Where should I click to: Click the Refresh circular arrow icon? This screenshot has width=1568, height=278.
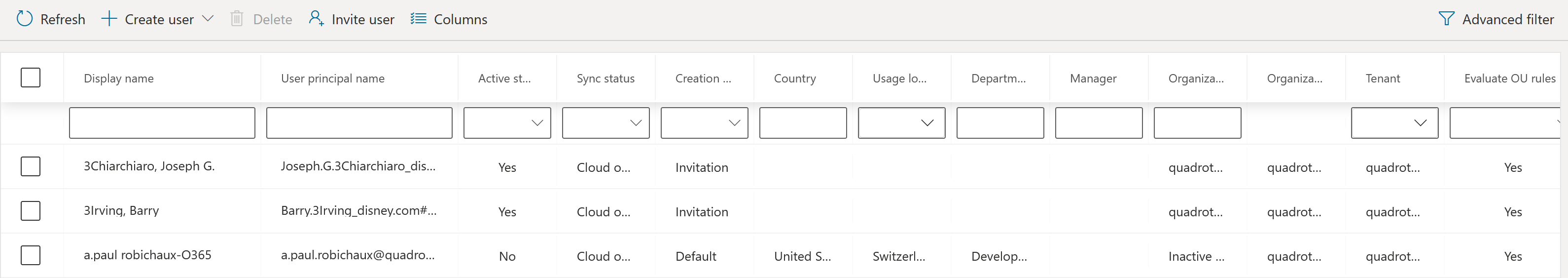point(24,19)
